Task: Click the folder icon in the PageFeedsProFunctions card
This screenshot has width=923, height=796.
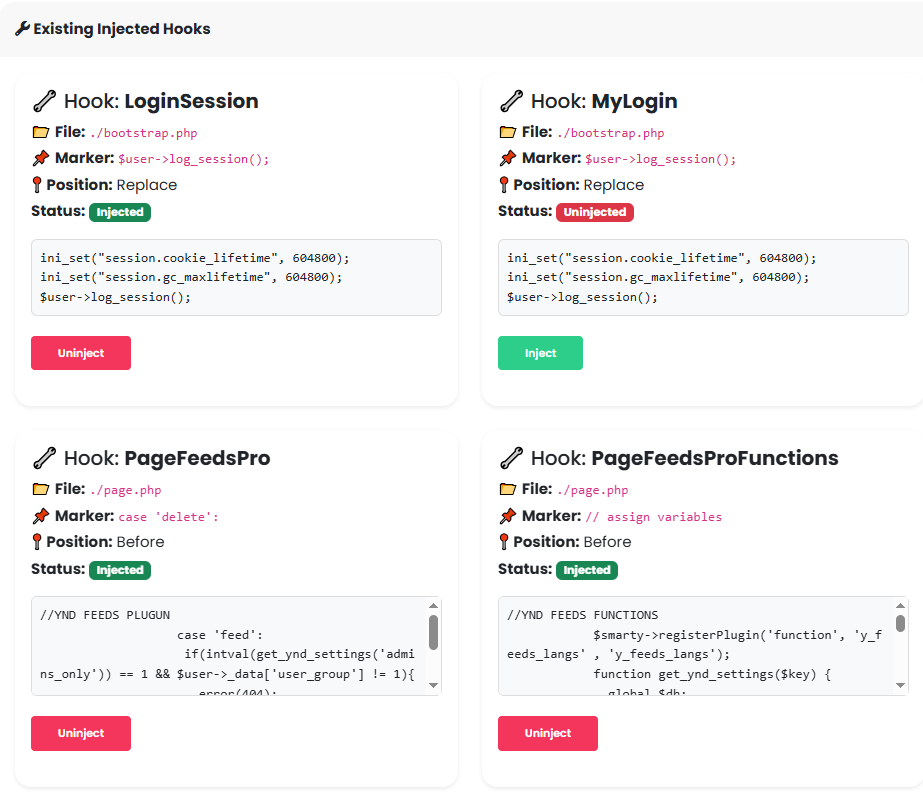Action: (x=507, y=489)
